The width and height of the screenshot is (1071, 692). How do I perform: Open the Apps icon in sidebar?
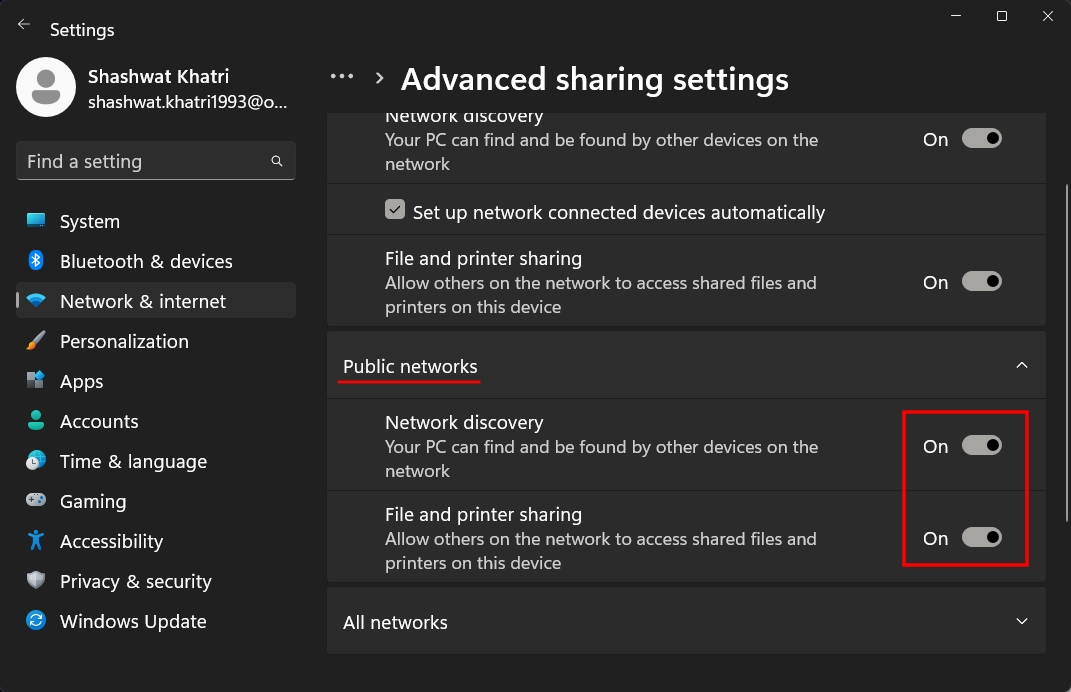36,381
